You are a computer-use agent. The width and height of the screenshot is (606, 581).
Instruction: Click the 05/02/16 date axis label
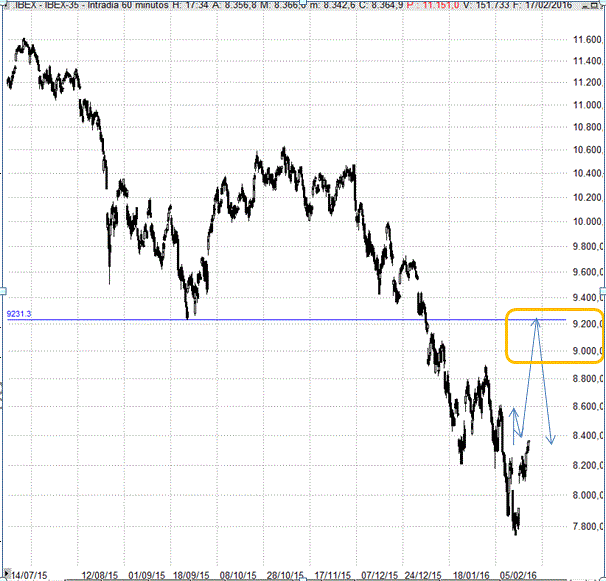click(x=518, y=575)
